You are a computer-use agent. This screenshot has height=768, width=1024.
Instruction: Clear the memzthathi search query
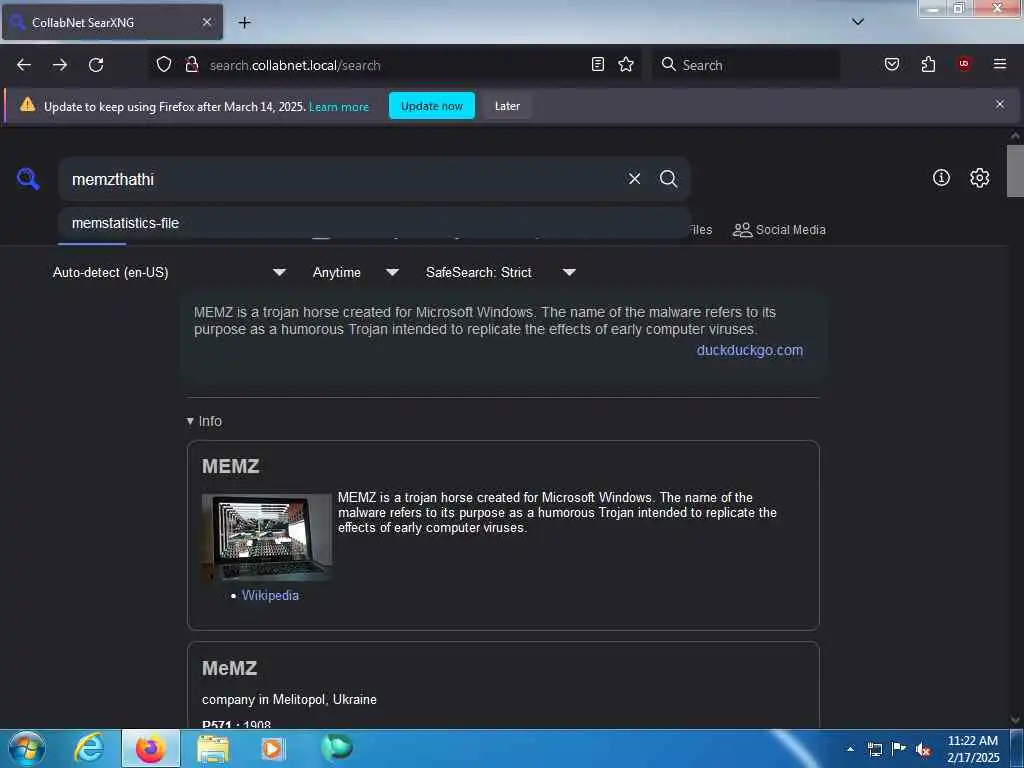pos(634,179)
